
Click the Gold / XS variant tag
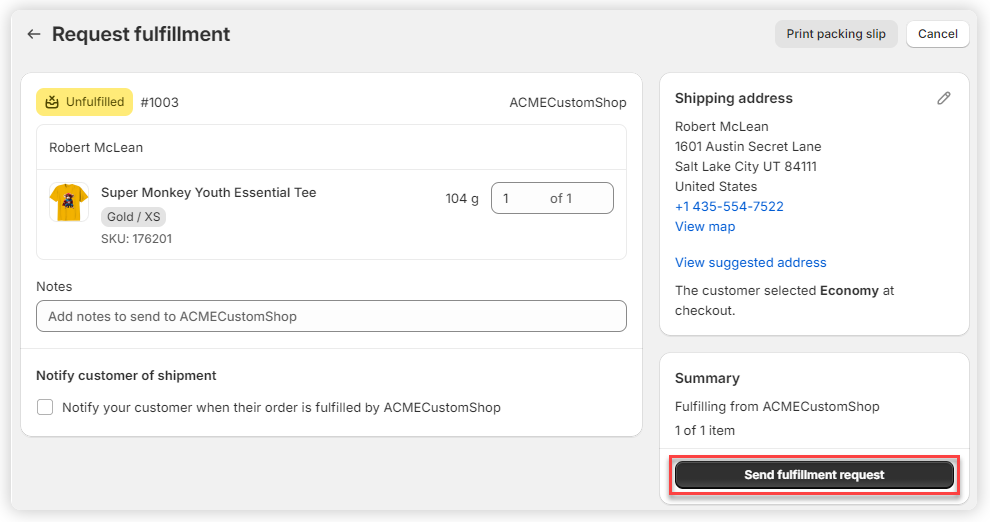(x=134, y=217)
